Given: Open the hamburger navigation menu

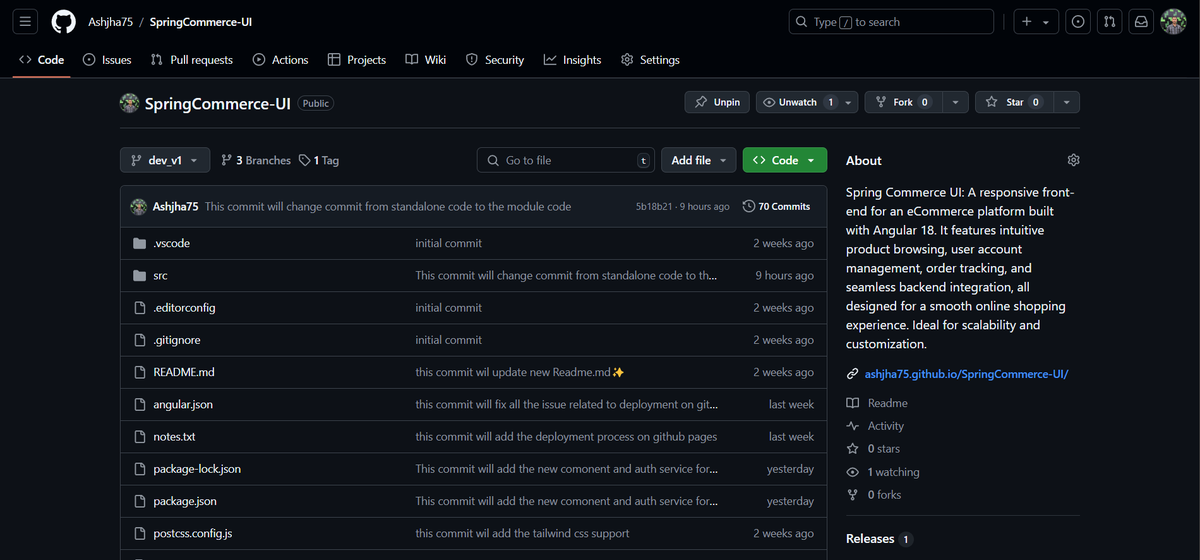Looking at the screenshot, I should [26, 22].
